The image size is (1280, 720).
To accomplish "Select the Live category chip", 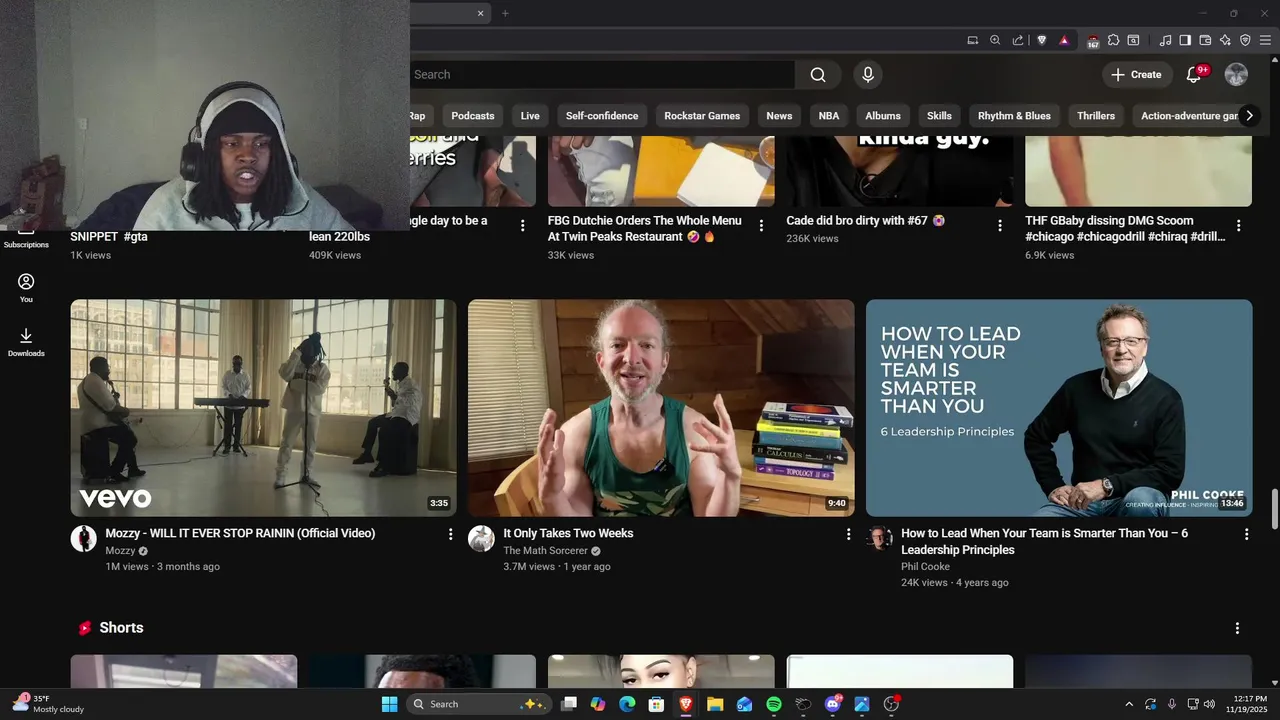I will 530,116.
